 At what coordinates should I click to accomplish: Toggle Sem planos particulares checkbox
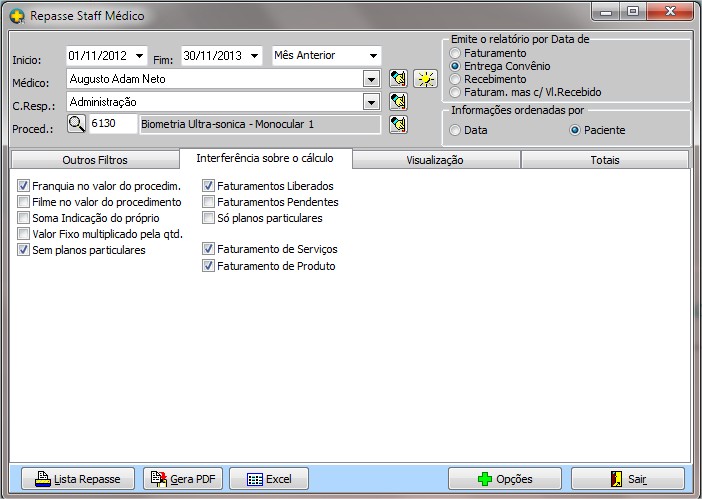coord(24,250)
